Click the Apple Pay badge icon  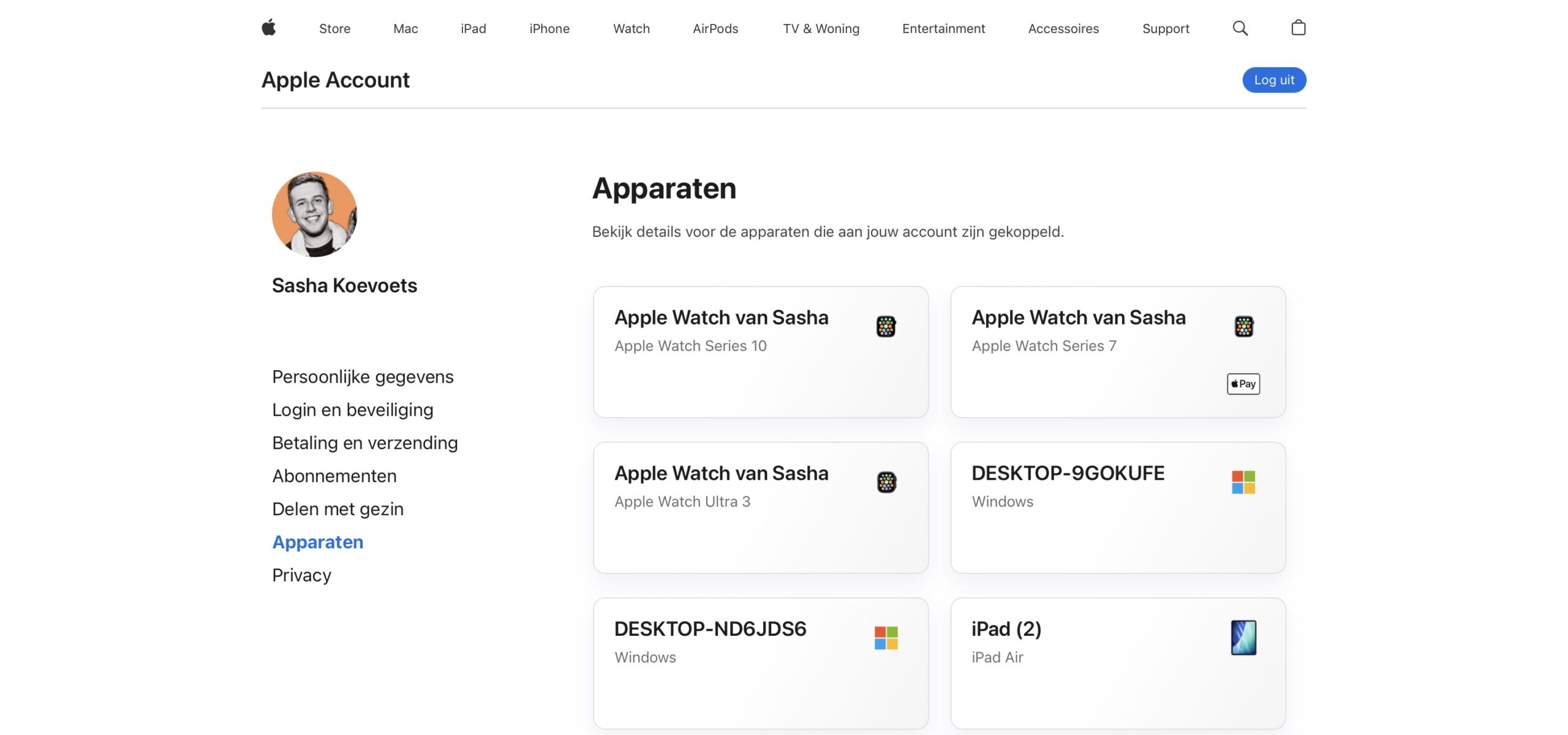click(1243, 384)
